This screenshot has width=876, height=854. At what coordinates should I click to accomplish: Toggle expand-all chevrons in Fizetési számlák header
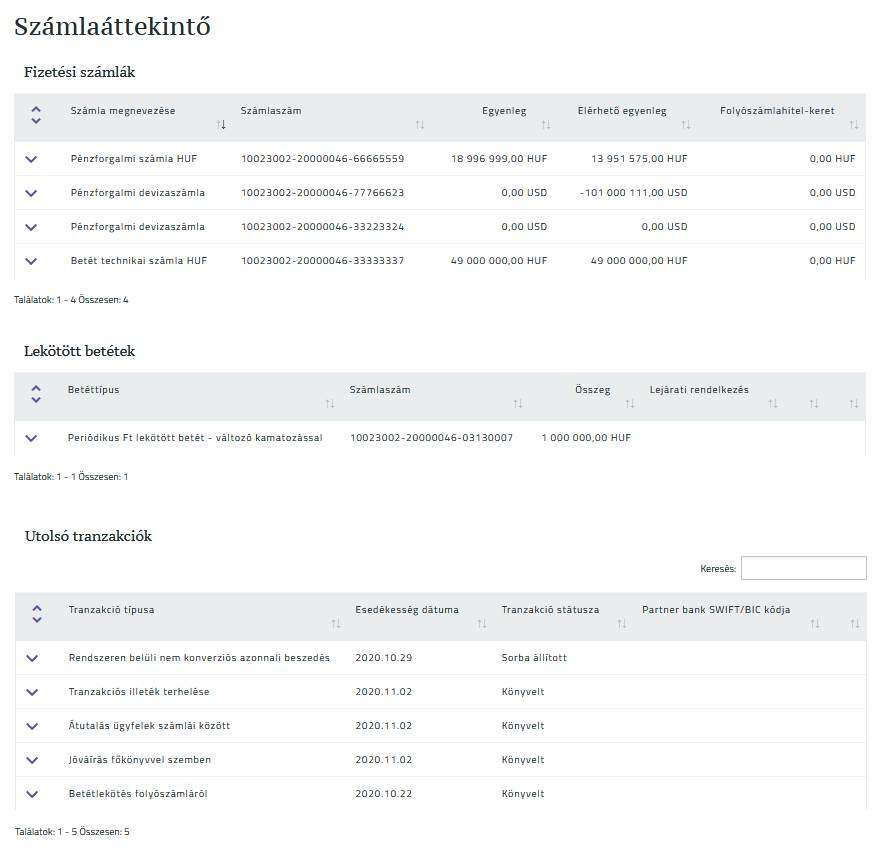(35, 117)
